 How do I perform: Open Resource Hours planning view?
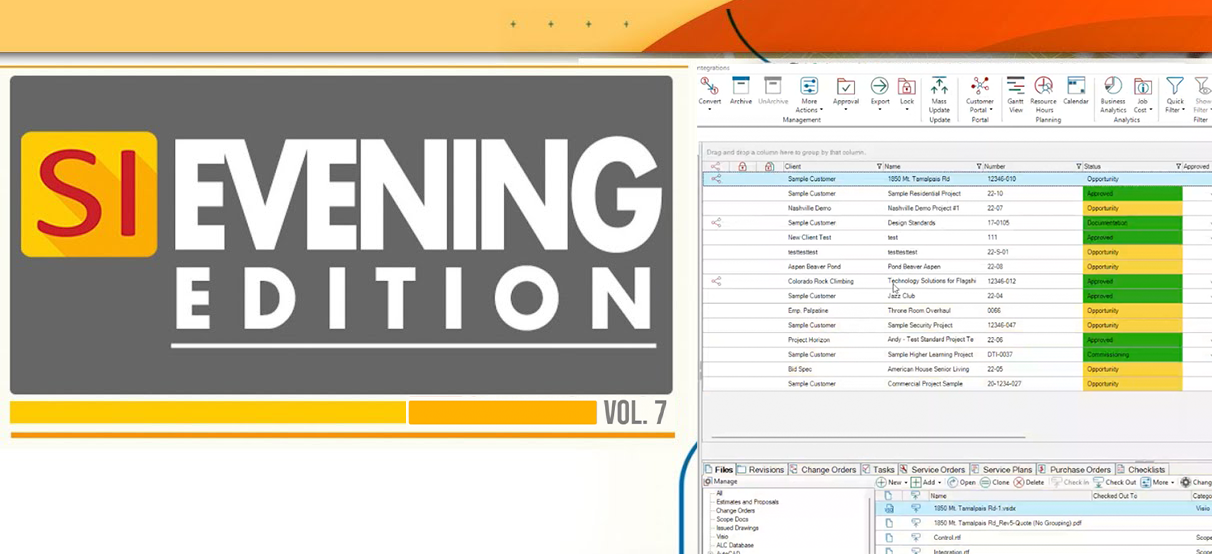click(x=1044, y=95)
